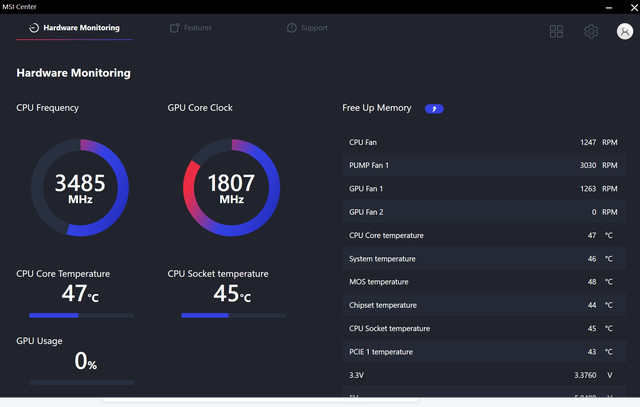
Task: Open the Hardware Monitoring tab
Action: 74,28
